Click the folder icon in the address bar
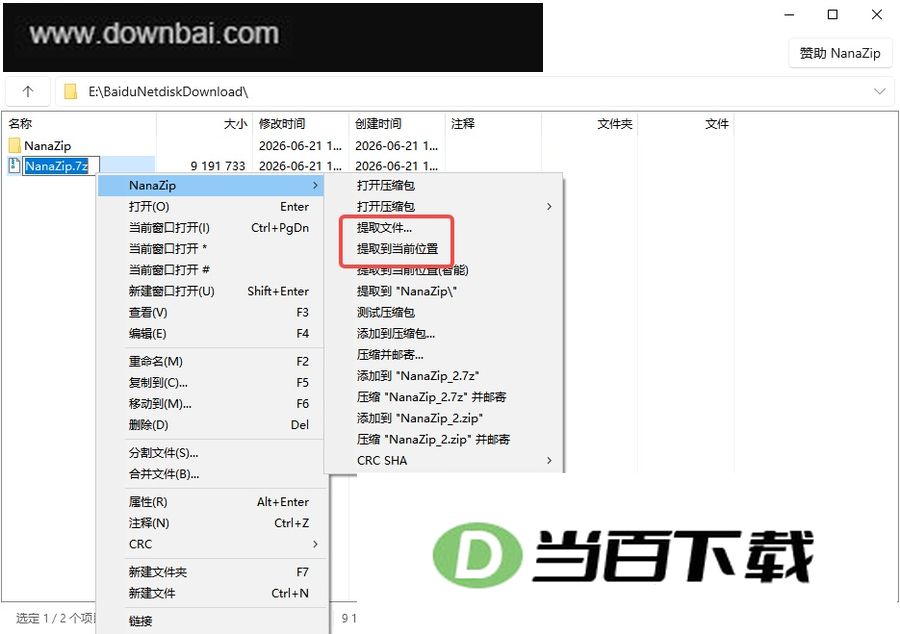 (x=70, y=91)
